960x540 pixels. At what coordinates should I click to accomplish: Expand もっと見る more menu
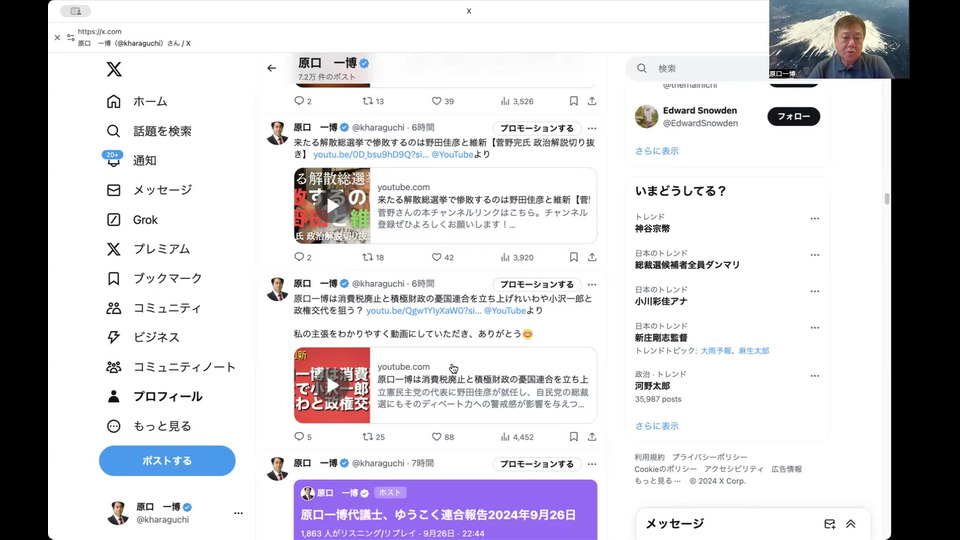149,426
